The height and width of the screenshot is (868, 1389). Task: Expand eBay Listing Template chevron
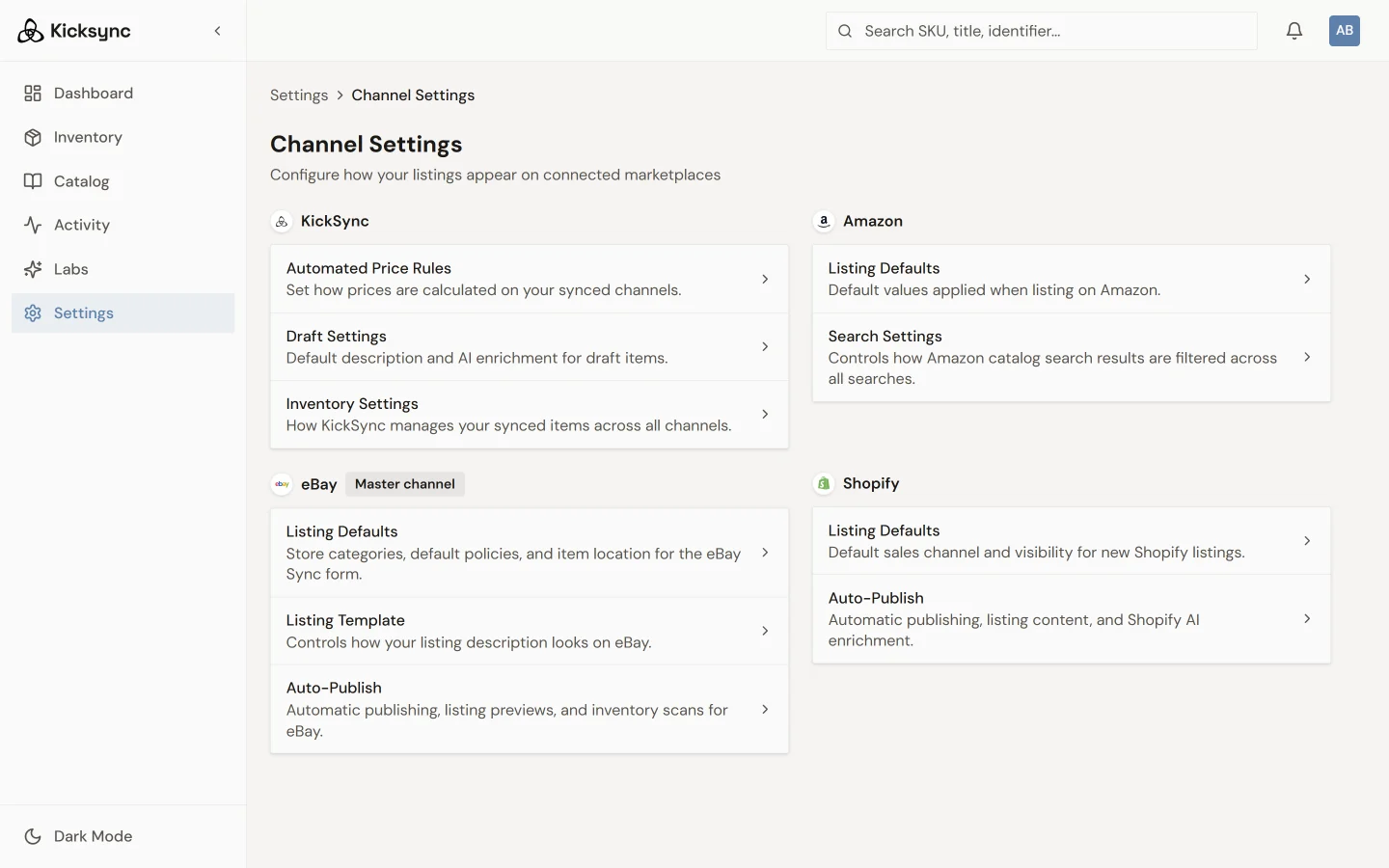765,631
